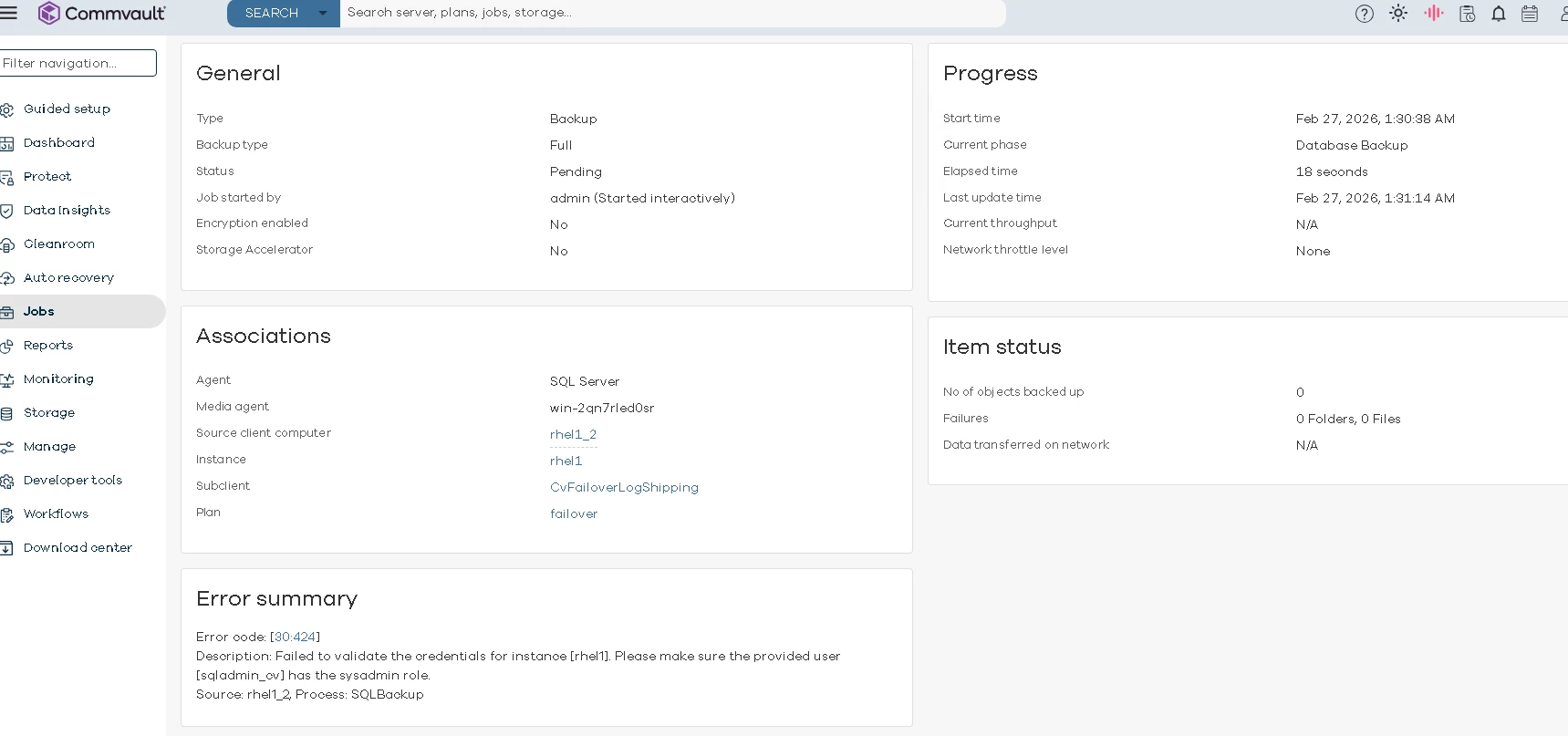Screen dimensions: 1568x736
Task: Expand the Manage navigation section
Action: pyautogui.click(x=49, y=446)
